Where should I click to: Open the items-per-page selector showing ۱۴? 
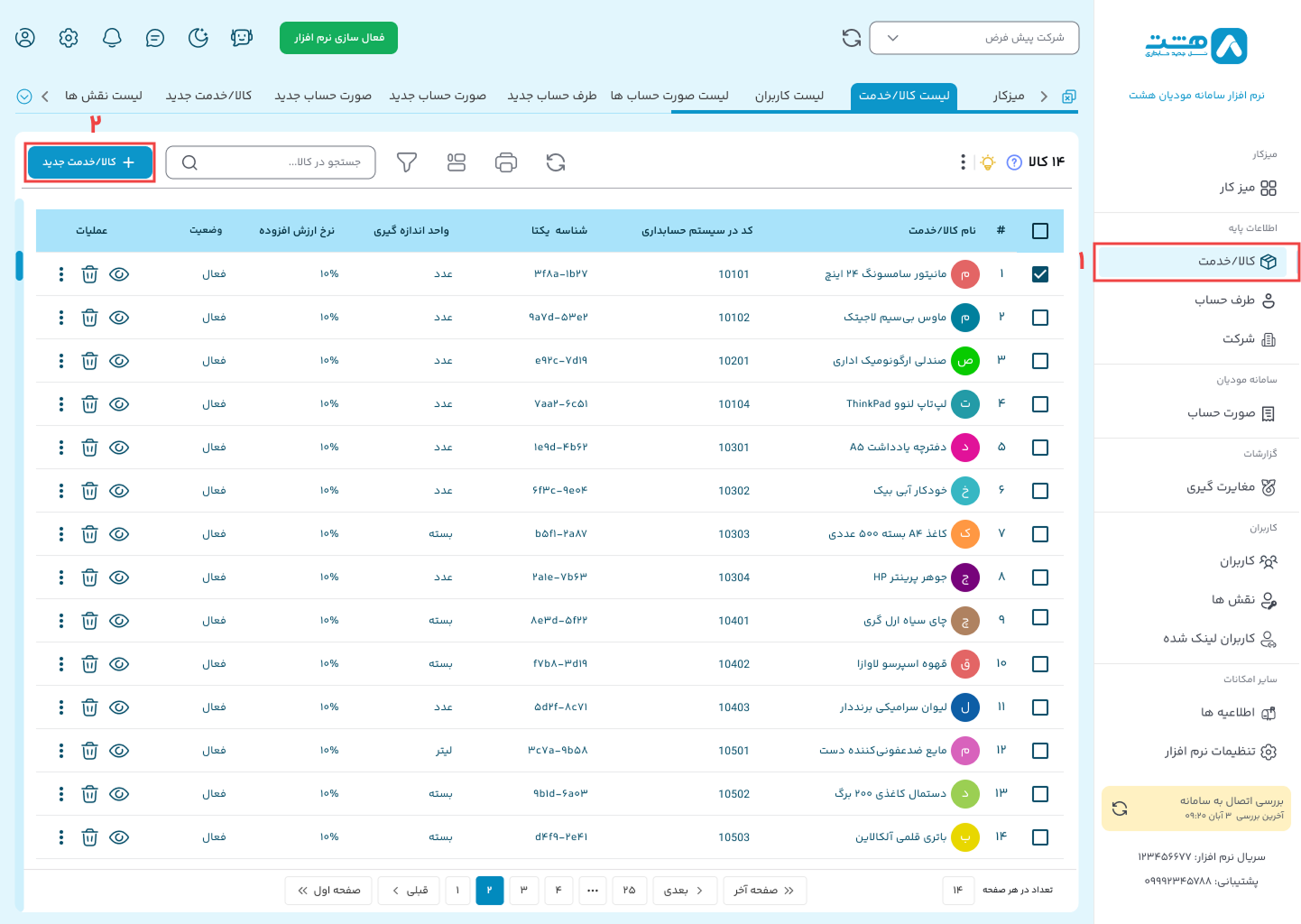pyautogui.click(x=957, y=891)
